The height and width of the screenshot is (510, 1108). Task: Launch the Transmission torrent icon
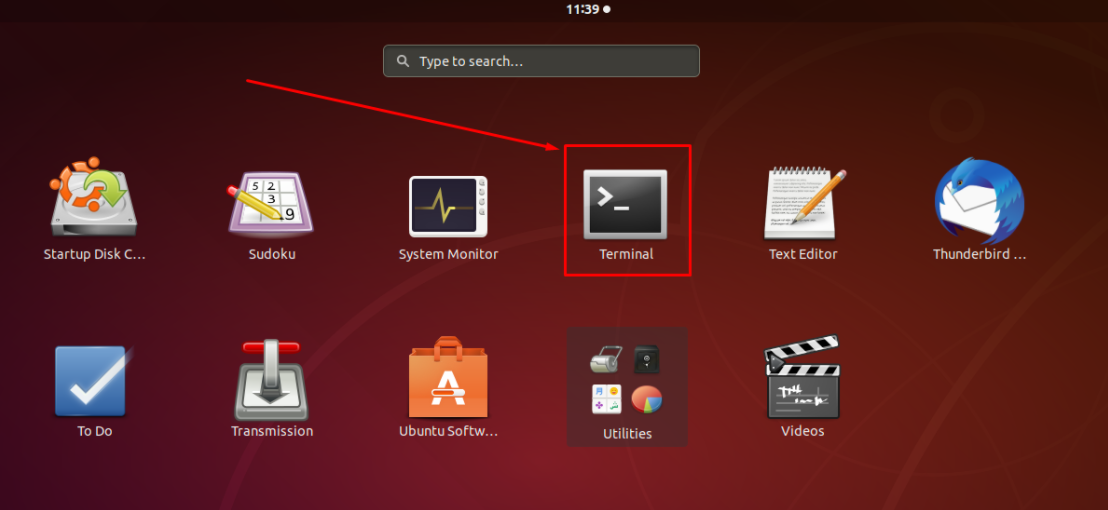click(271, 381)
